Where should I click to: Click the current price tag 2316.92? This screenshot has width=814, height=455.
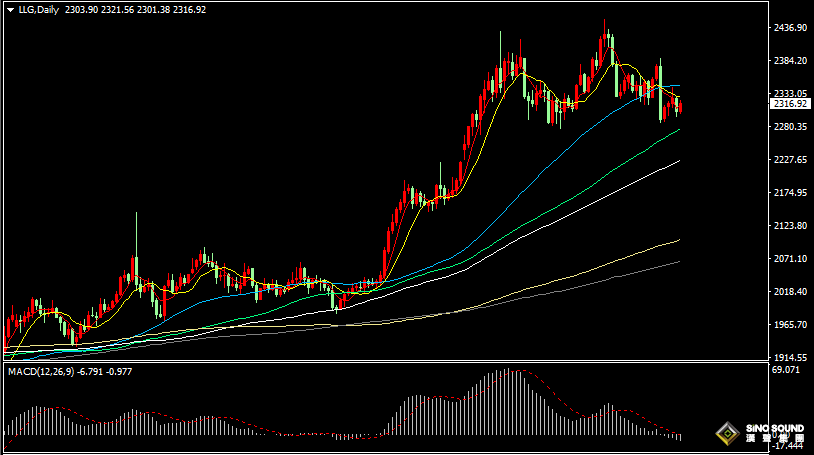790,104
